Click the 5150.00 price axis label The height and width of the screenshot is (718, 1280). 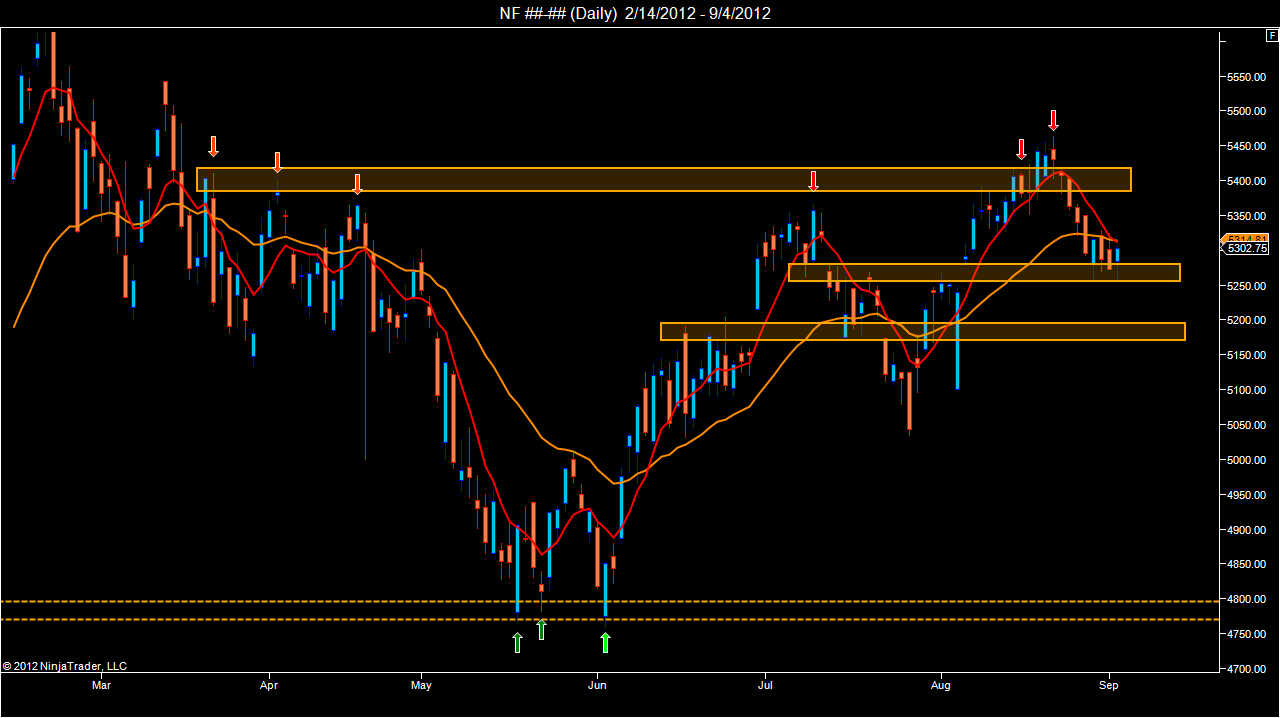[x=1247, y=355]
